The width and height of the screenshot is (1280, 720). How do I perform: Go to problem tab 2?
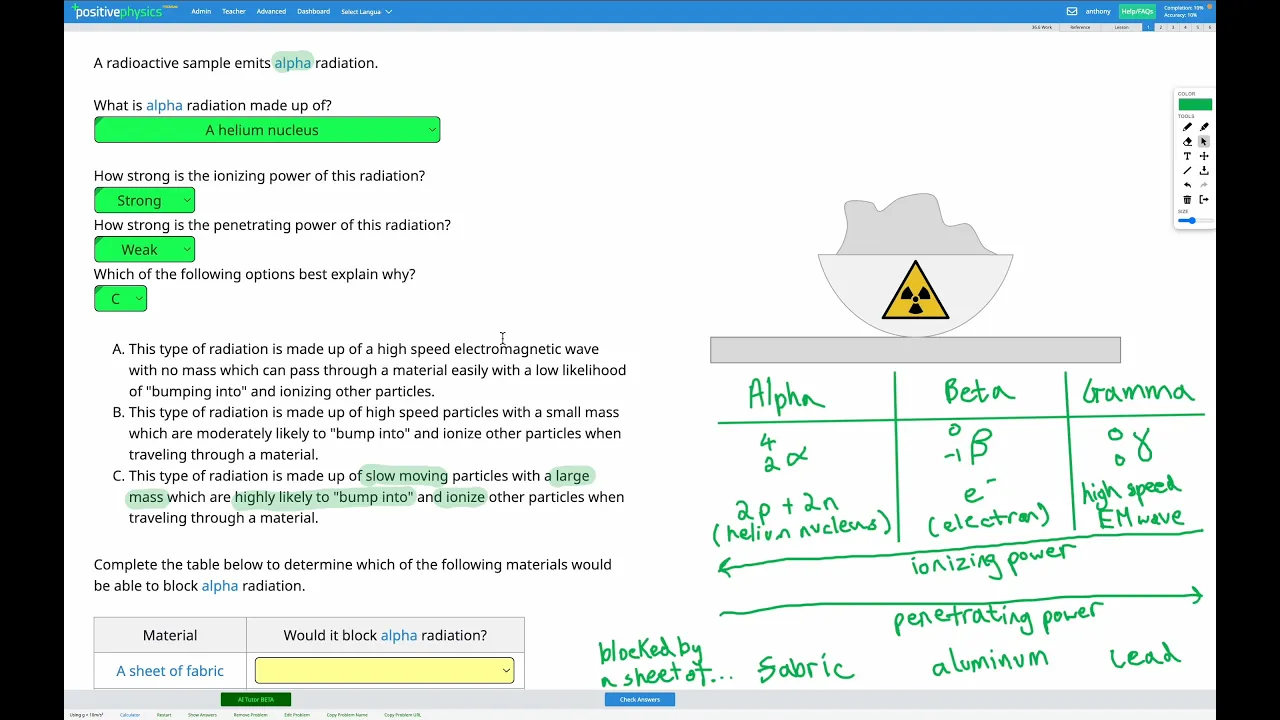pos(1160,27)
